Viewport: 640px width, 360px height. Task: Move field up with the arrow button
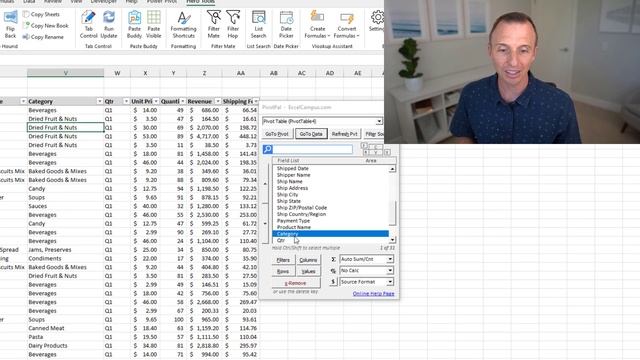point(265,184)
